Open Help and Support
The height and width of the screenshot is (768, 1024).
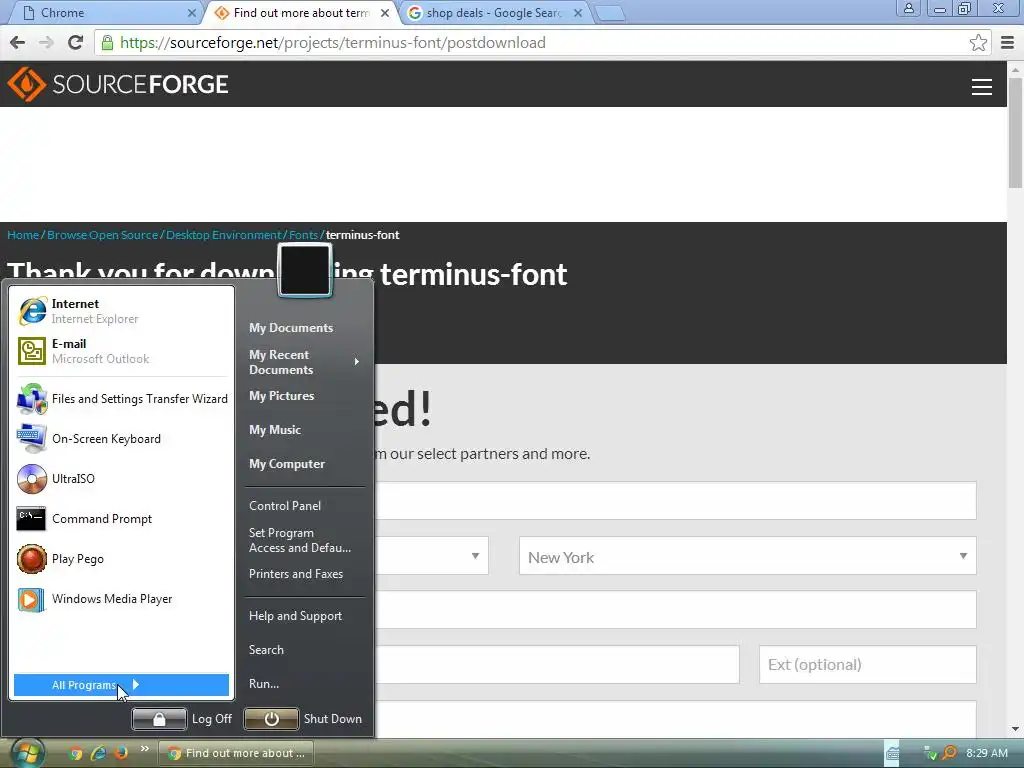point(295,616)
